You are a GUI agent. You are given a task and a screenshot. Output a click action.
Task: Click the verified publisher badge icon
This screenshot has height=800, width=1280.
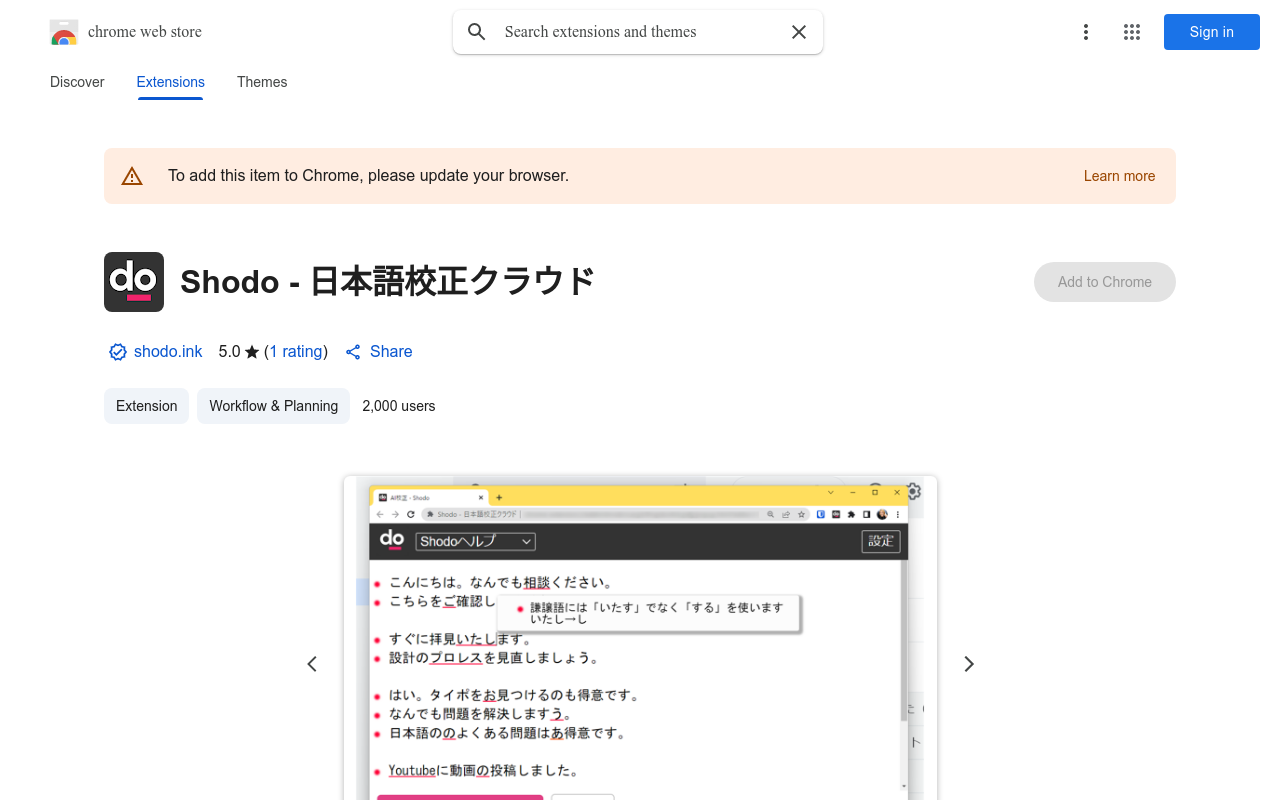pyautogui.click(x=117, y=351)
